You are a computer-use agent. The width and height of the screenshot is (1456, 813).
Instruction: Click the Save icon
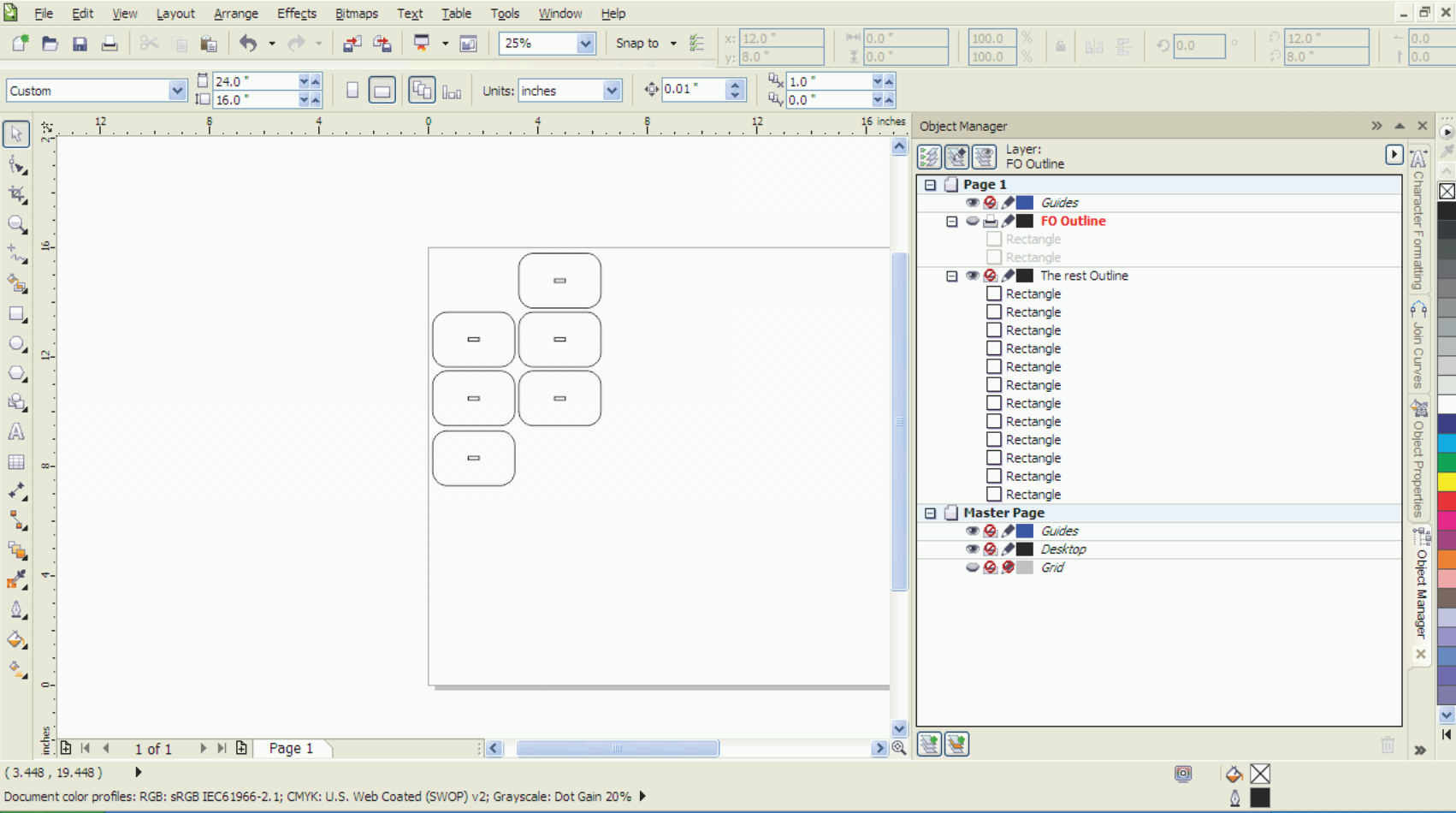point(80,44)
